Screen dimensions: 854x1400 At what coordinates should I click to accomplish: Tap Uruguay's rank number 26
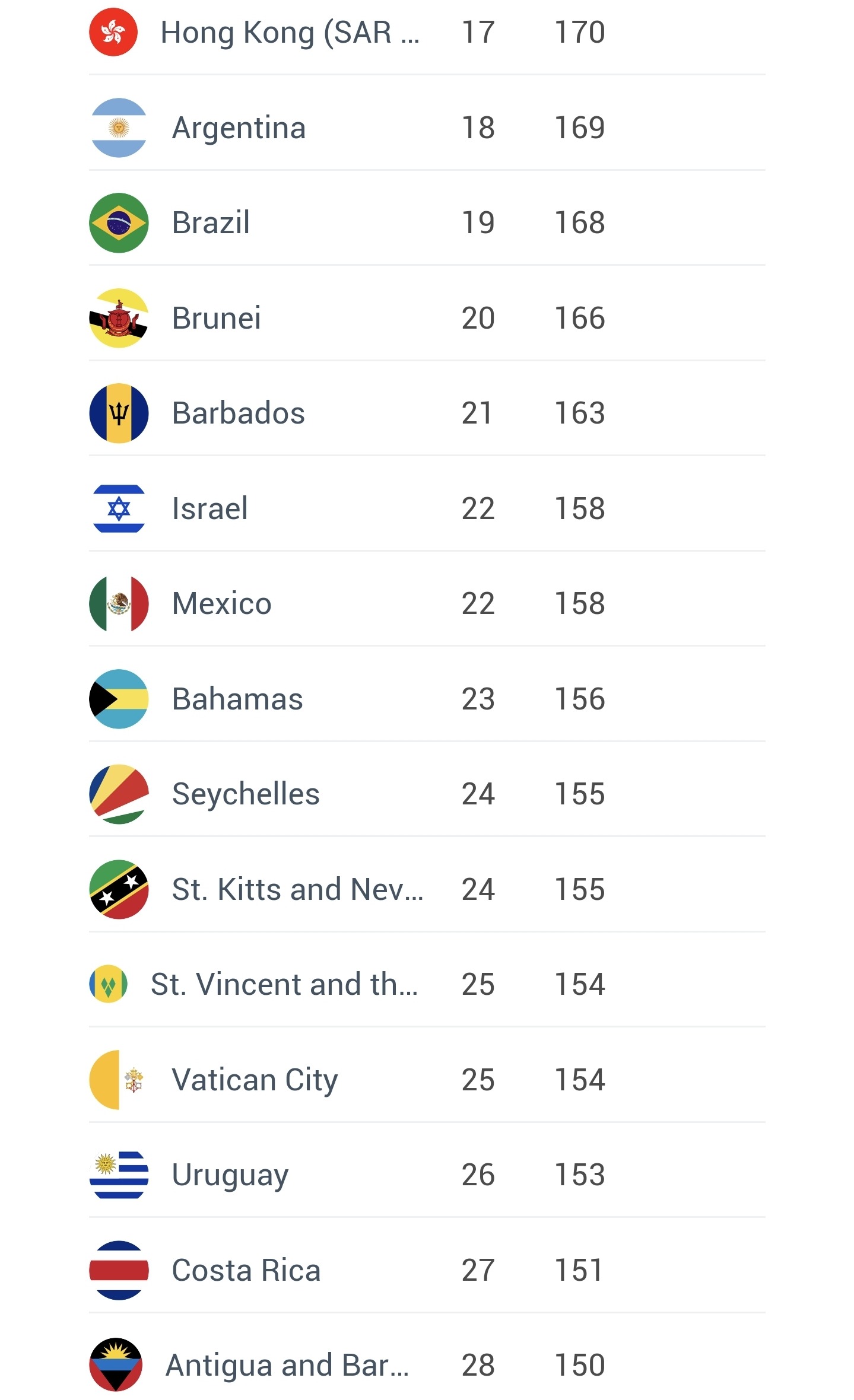tap(478, 1175)
